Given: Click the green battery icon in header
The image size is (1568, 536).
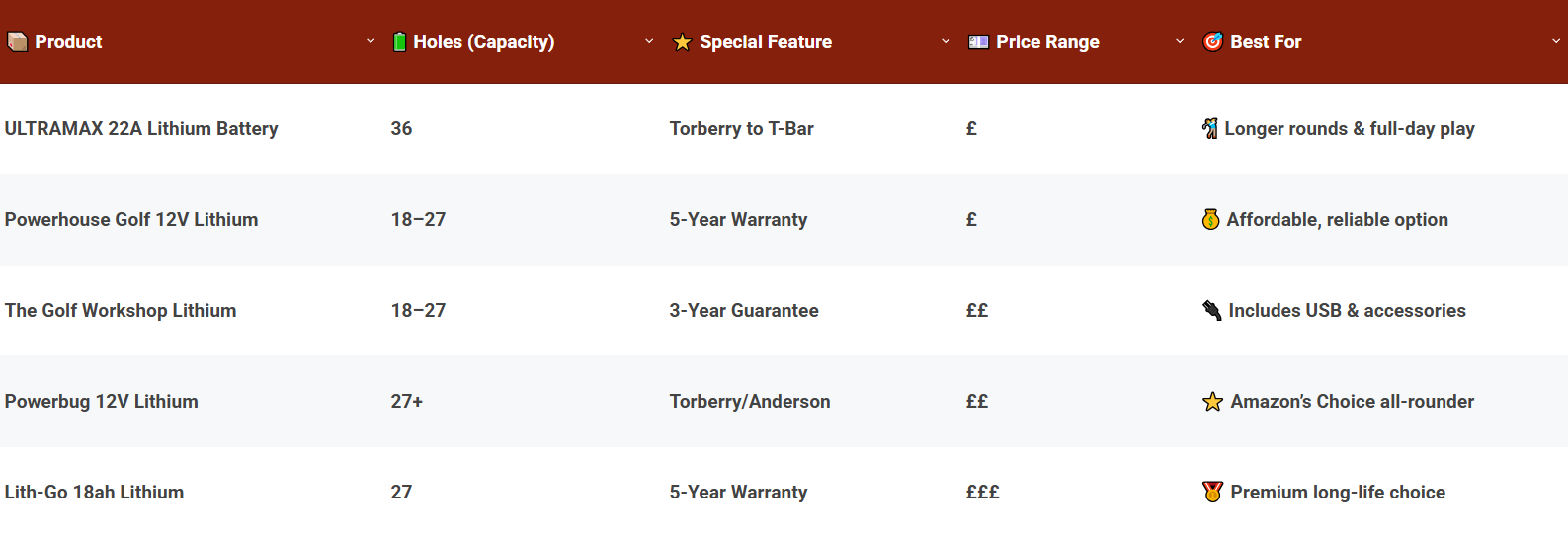Looking at the screenshot, I should coord(399,42).
